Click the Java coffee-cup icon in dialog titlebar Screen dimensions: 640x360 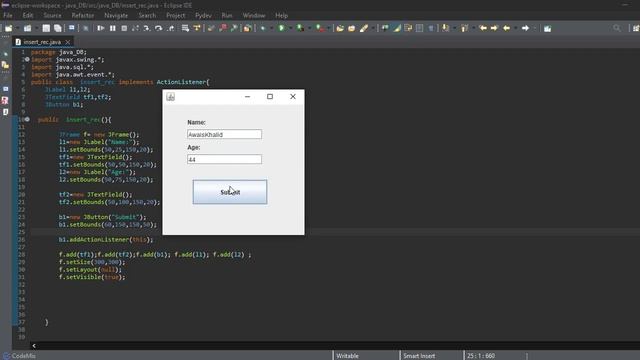171,97
